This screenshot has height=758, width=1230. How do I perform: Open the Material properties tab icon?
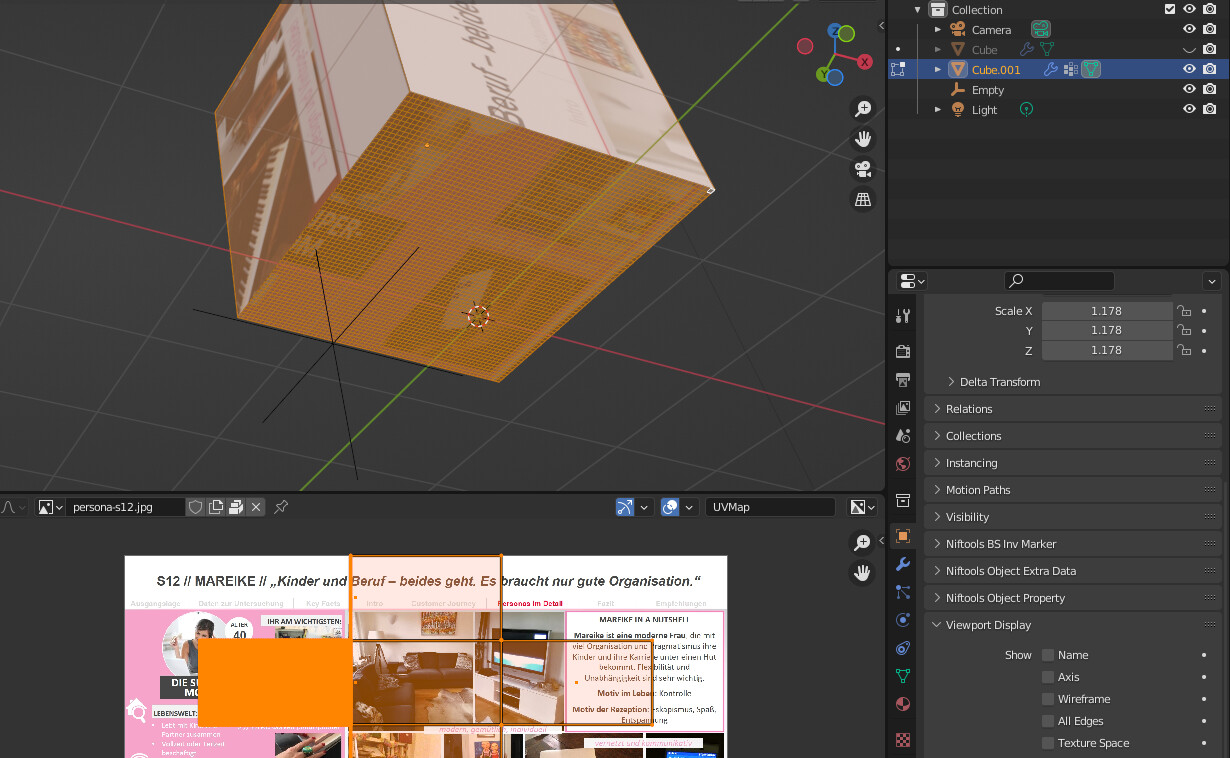[x=903, y=704]
